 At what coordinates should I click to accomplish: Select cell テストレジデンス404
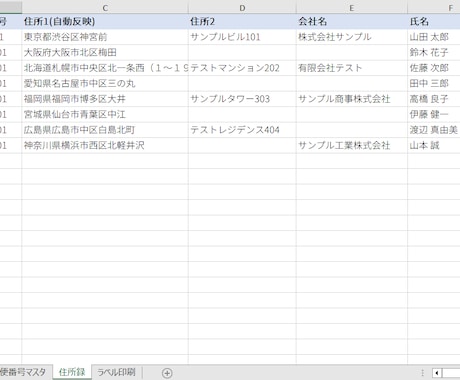pyautogui.click(x=242, y=130)
